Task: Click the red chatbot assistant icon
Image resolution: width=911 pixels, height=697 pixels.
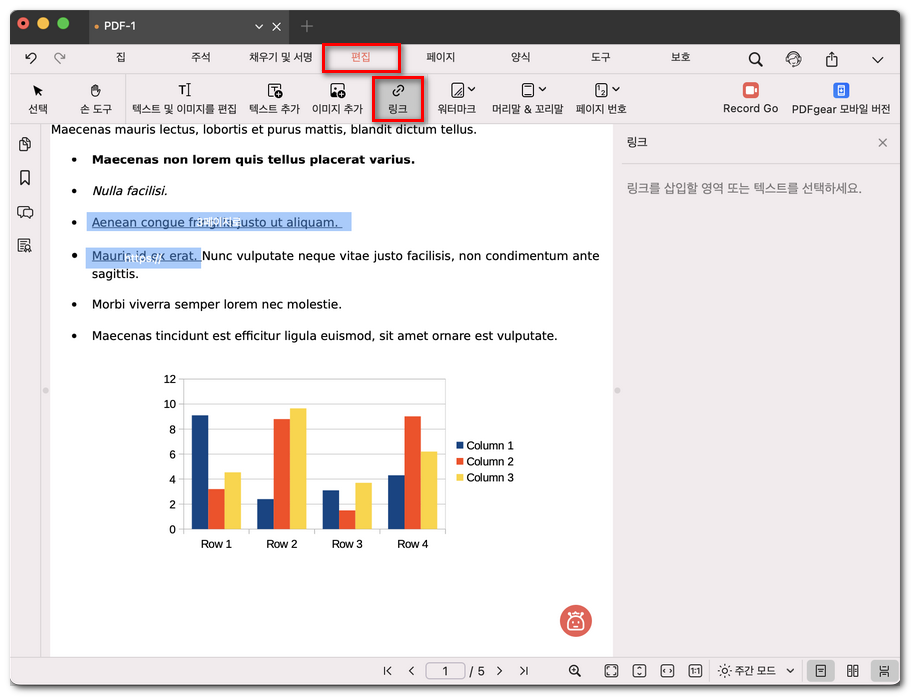Action: click(575, 621)
